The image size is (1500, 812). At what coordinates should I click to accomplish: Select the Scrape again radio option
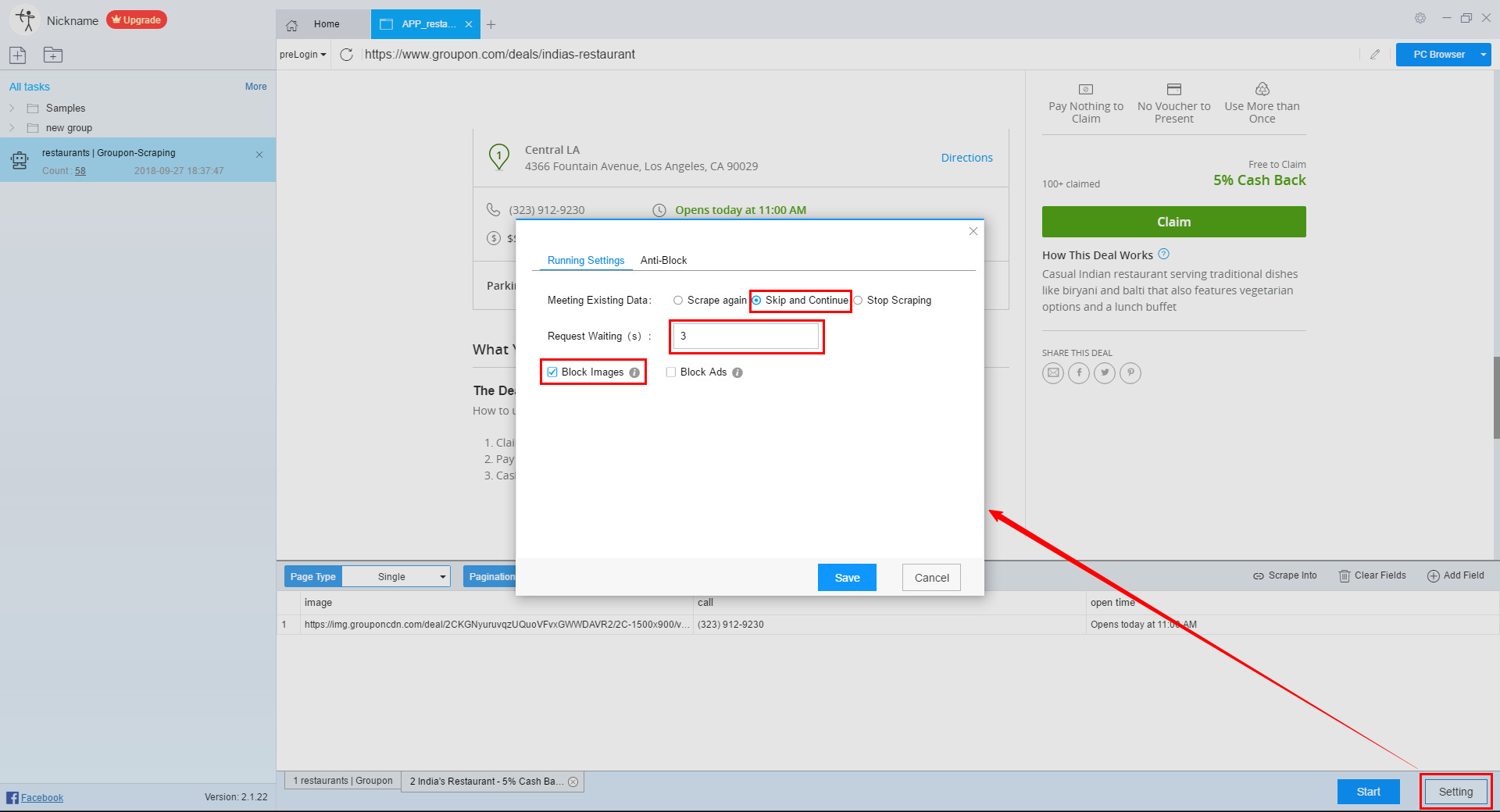(678, 301)
